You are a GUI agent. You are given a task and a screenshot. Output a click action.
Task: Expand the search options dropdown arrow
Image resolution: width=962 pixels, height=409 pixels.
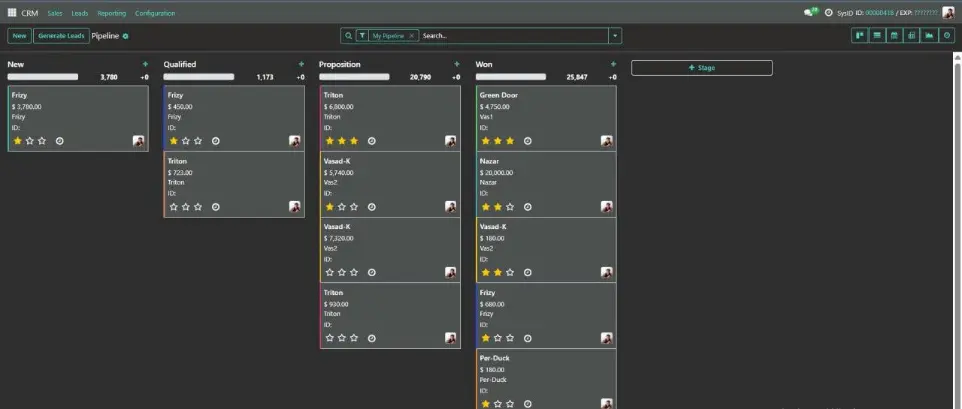[615, 35]
